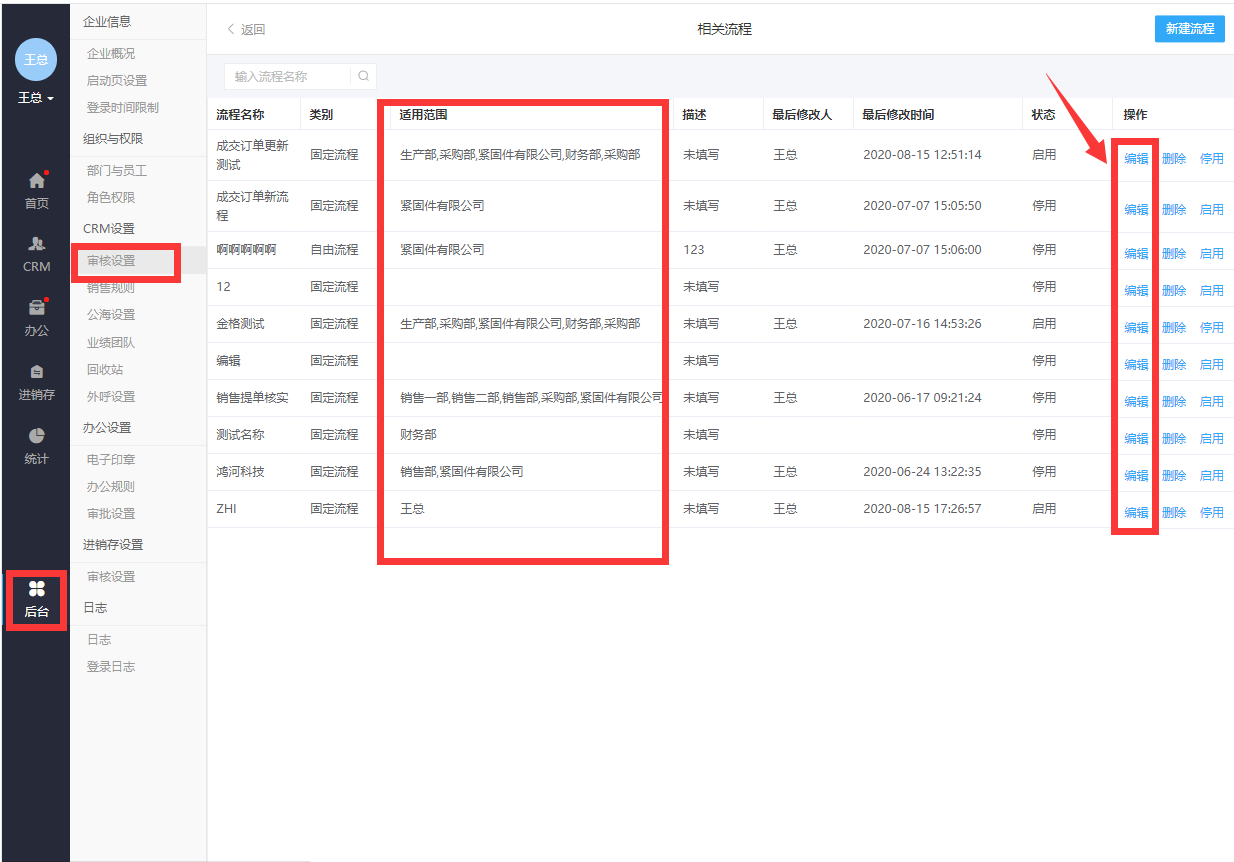
Task: Edit the 鸿河科技 flow
Action: [1136, 476]
